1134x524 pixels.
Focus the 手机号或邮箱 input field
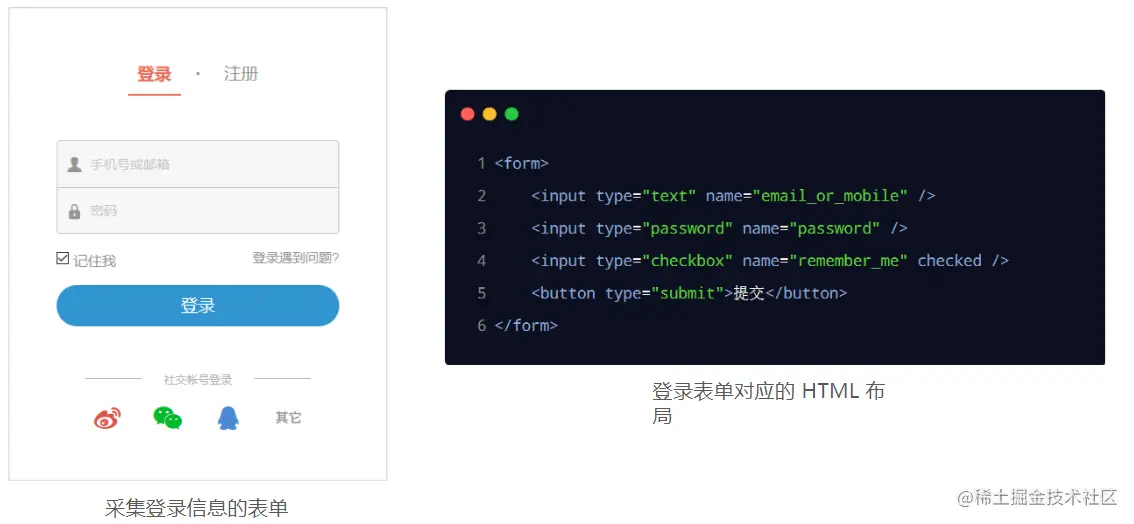[197, 164]
